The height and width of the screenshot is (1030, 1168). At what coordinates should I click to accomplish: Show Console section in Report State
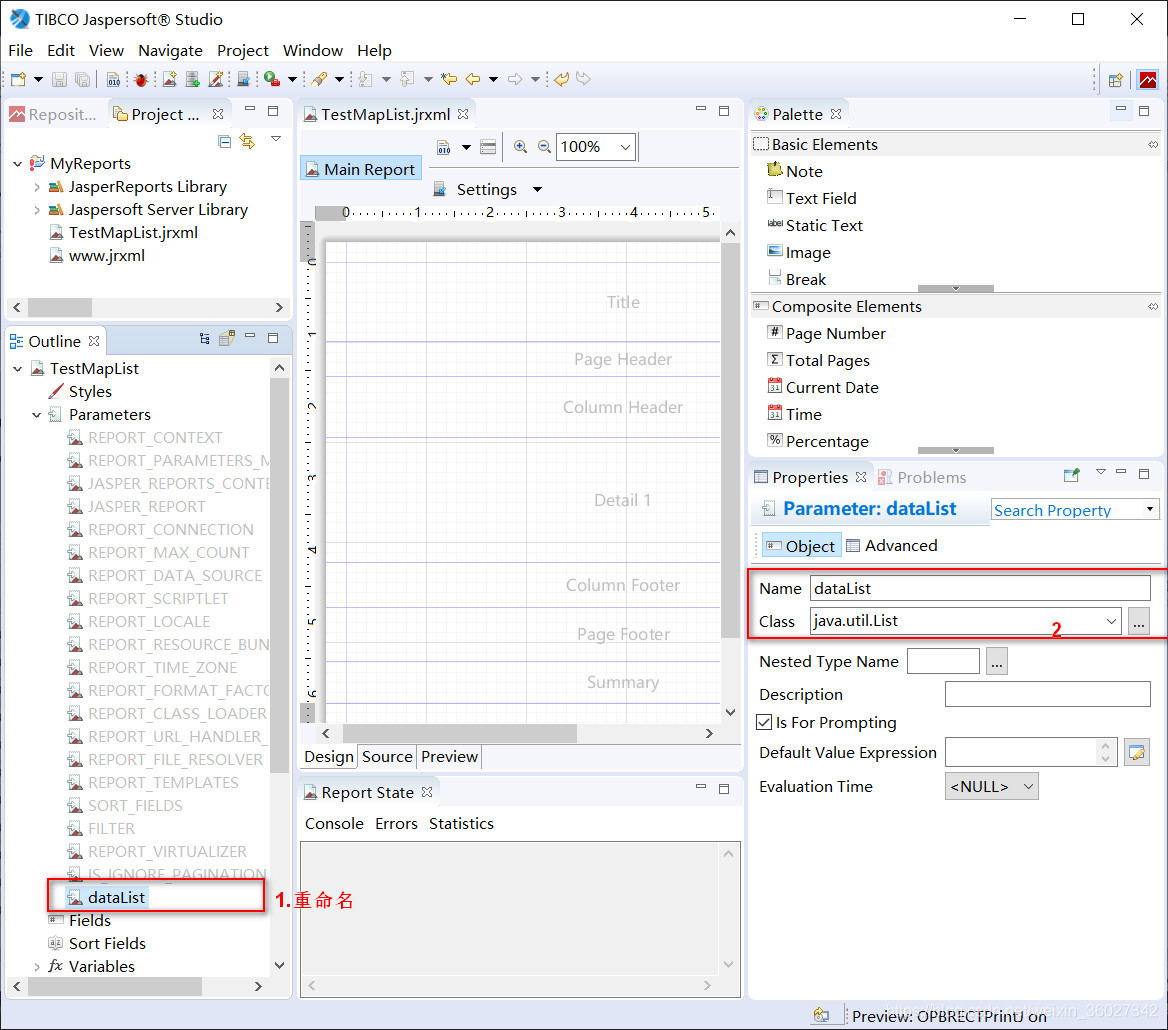(334, 824)
